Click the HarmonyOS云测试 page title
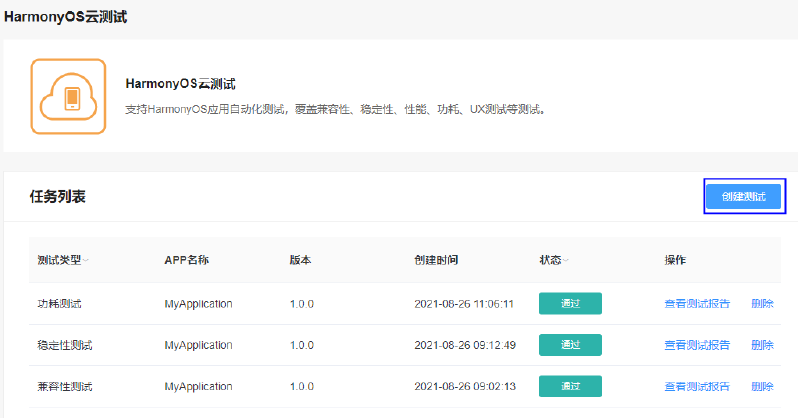This screenshot has width=798, height=418. 65,17
